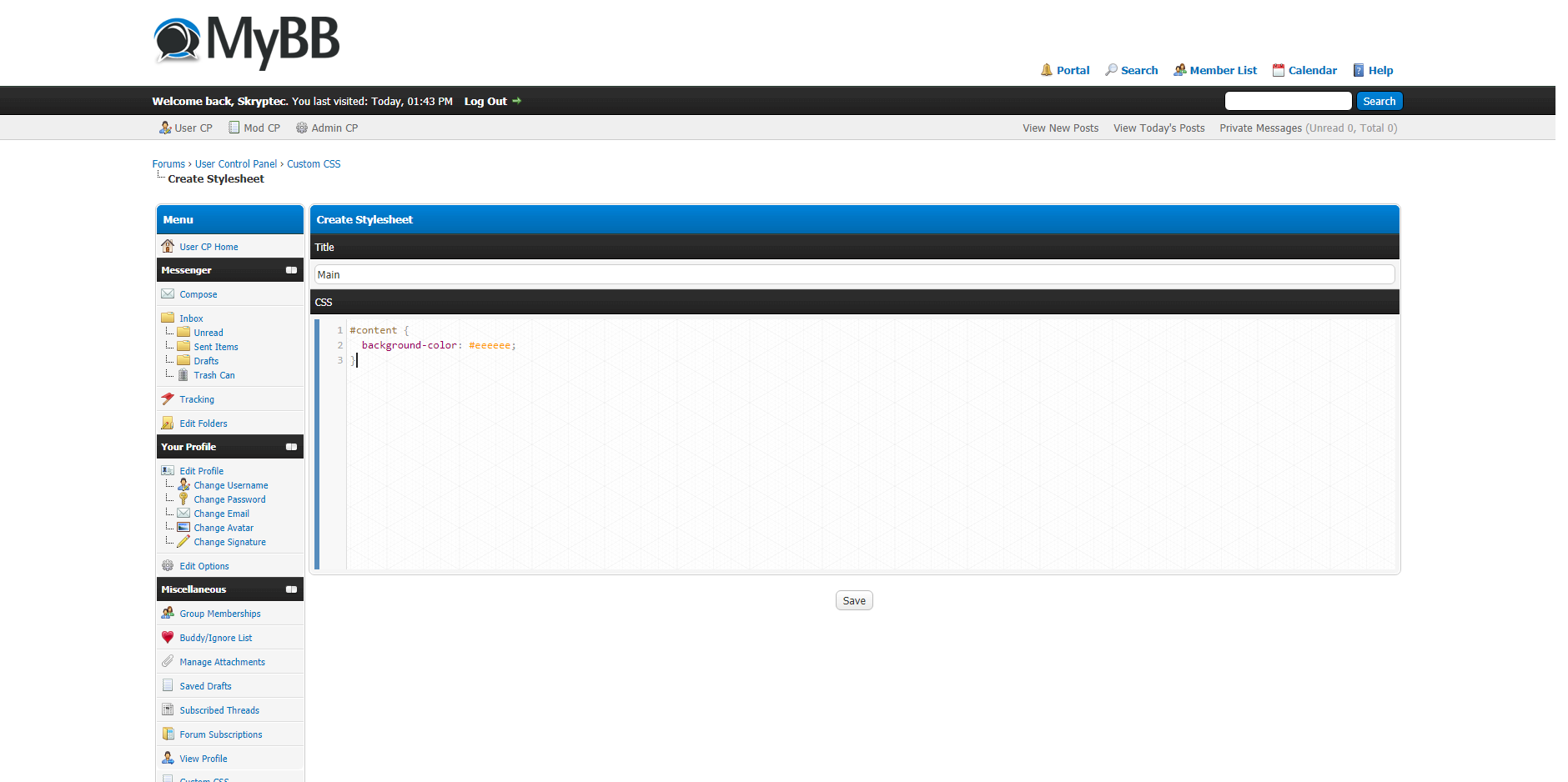Click the Log Out link

coord(485,101)
